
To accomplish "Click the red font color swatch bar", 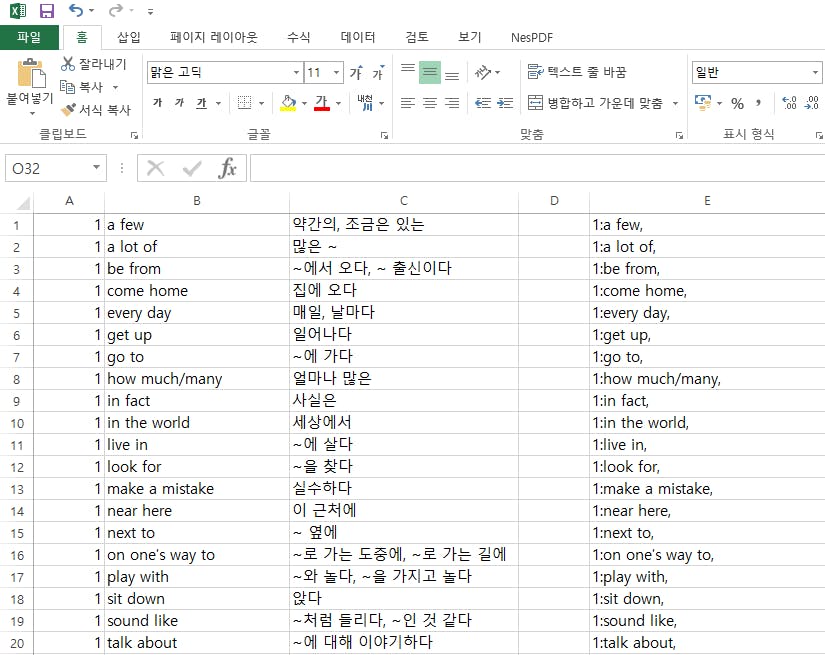I will pyautogui.click(x=321, y=109).
